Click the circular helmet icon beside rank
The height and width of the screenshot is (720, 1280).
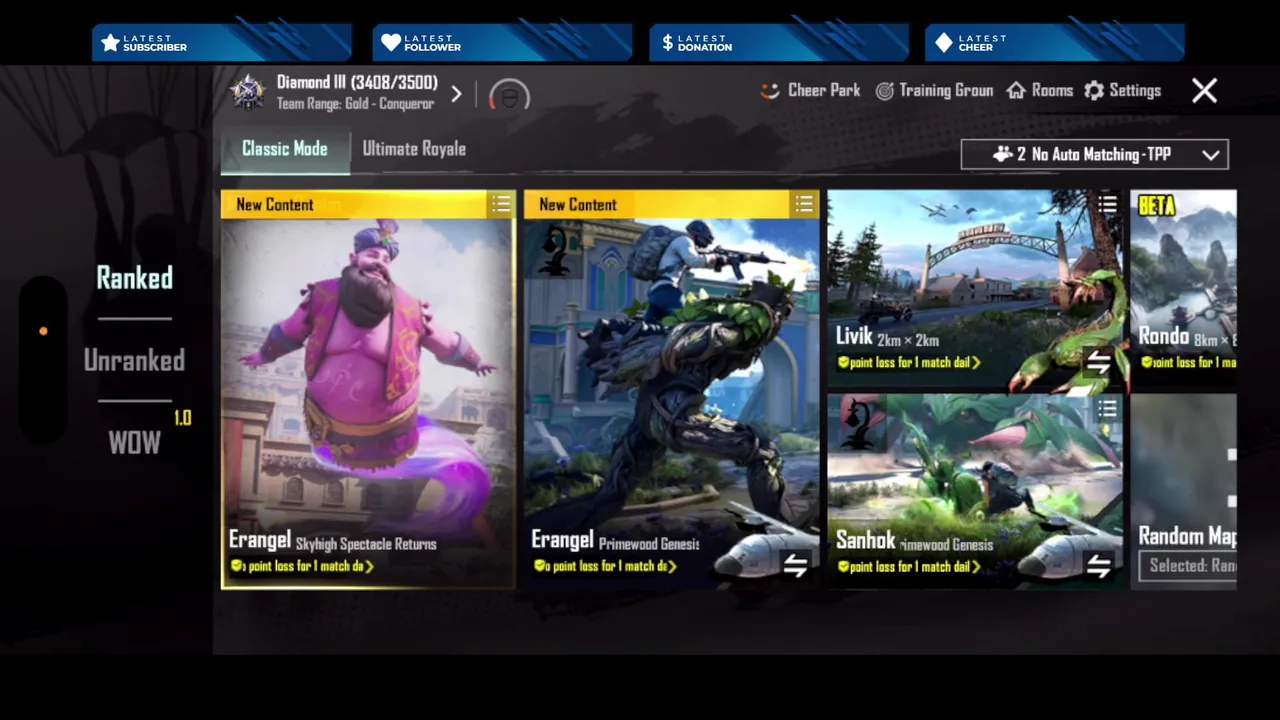click(x=509, y=96)
